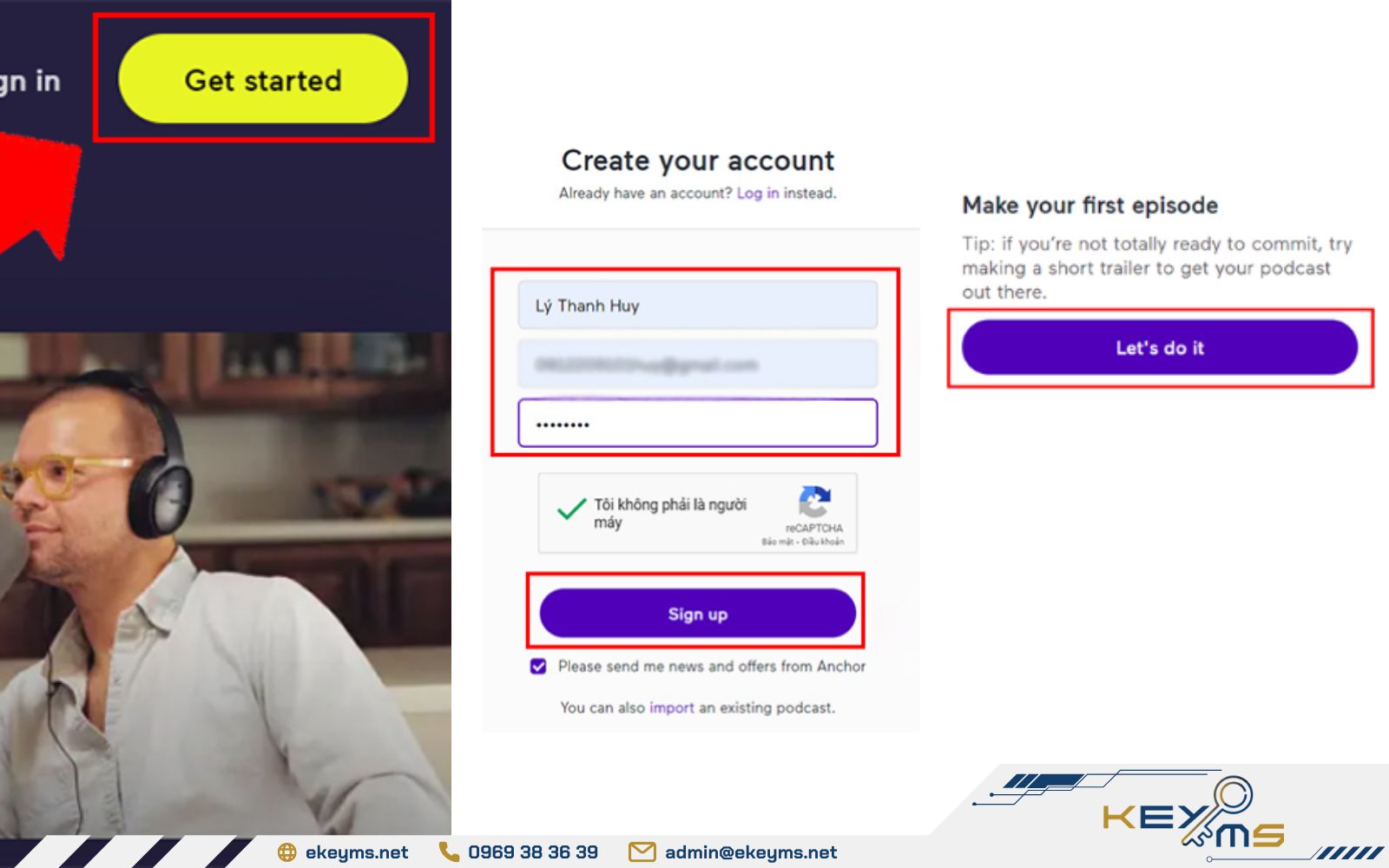The height and width of the screenshot is (868, 1389).
Task: Check the reCAPTCHA not-a-robot box
Action: point(571,510)
